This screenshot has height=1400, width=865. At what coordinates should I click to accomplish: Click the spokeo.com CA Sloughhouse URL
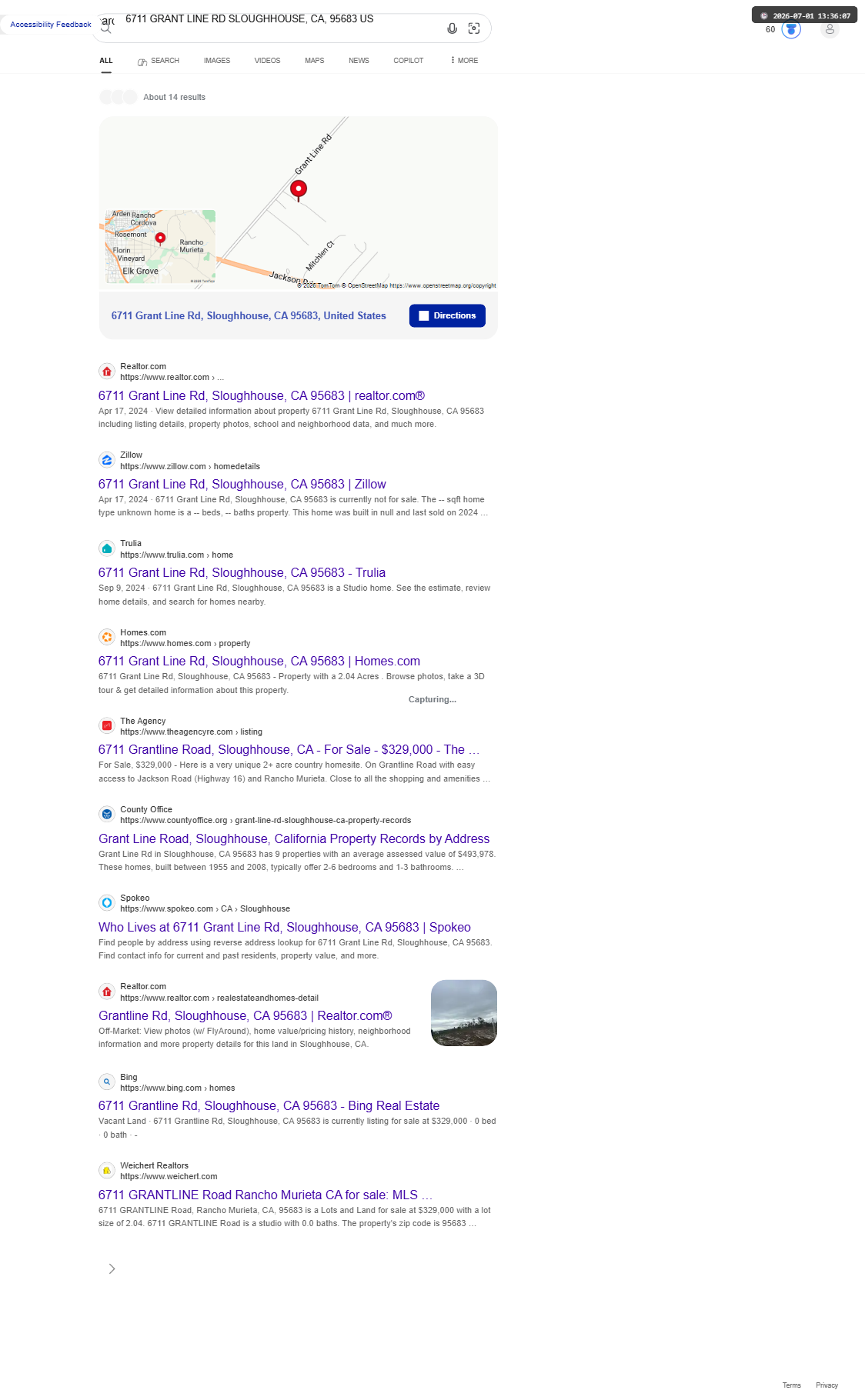(205, 909)
